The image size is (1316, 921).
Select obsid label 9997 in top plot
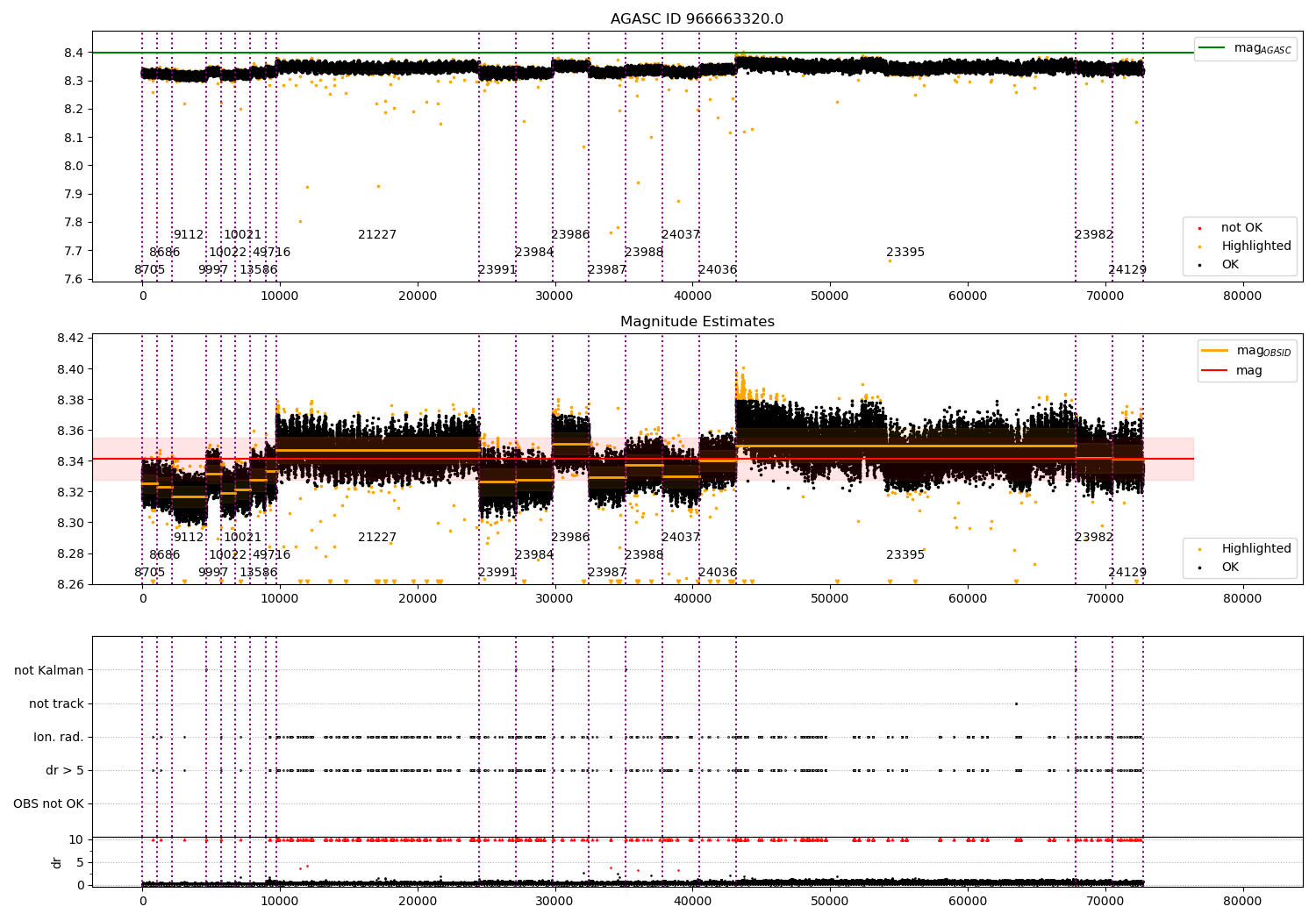click(x=213, y=270)
